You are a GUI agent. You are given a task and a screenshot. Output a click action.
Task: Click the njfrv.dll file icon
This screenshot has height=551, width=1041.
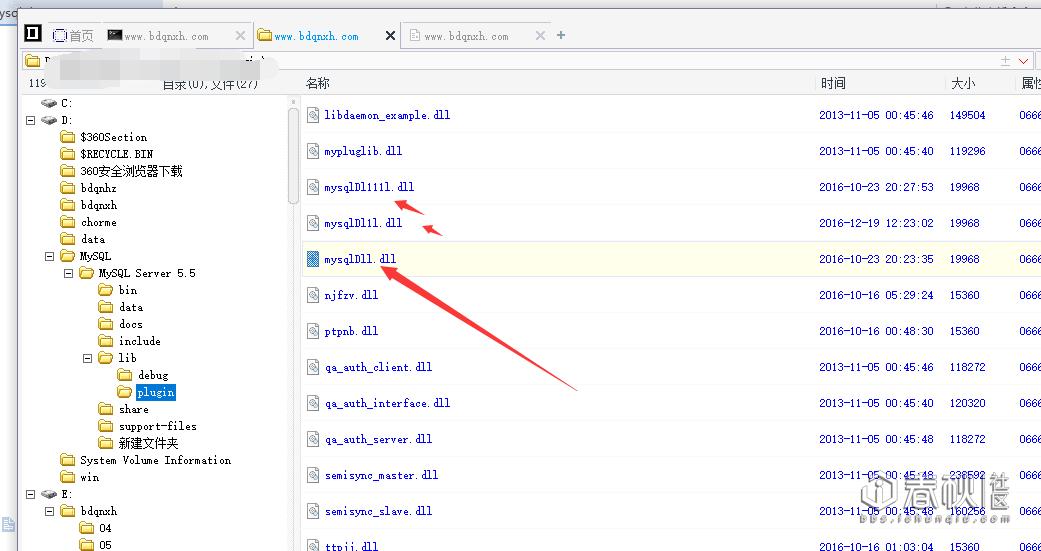(x=313, y=295)
